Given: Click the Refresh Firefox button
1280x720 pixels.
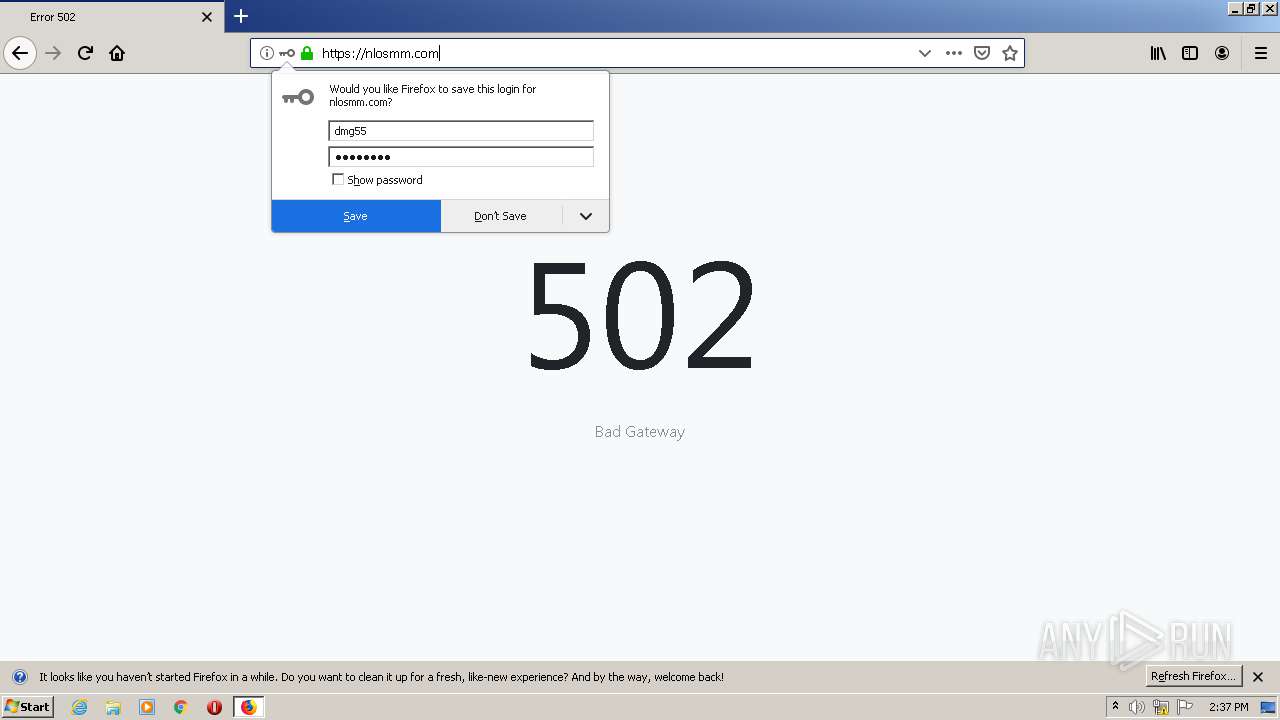Looking at the screenshot, I should pyautogui.click(x=1193, y=676).
